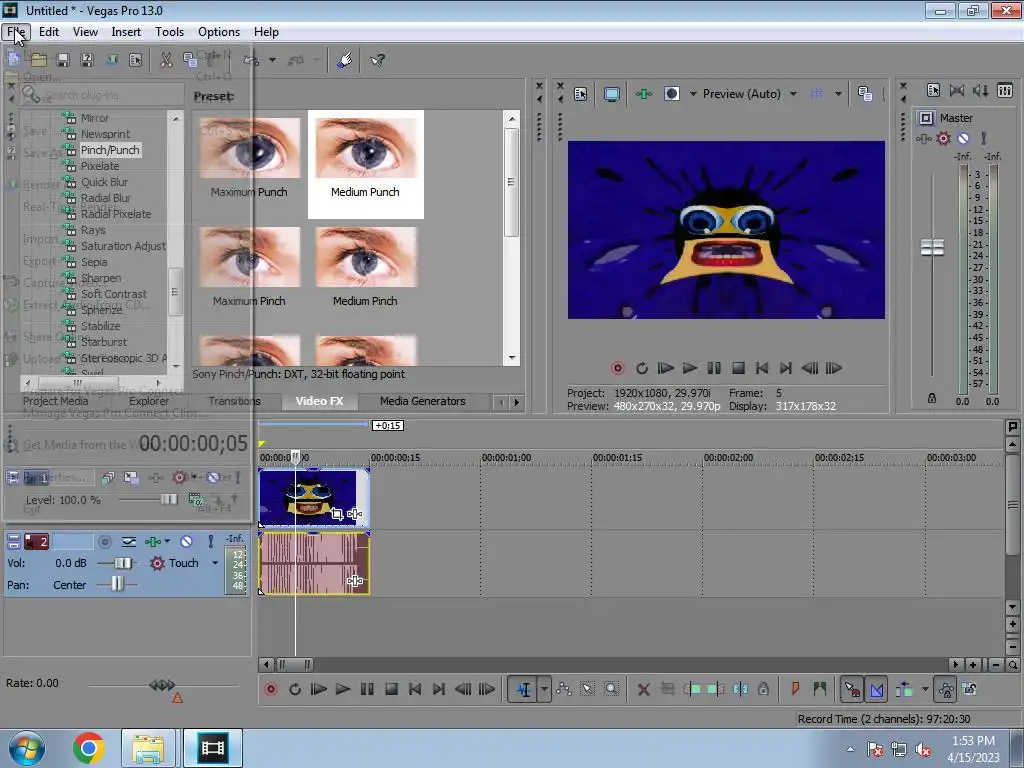Select Pinch/Punch in the plug-in list
This screenshot has width=1024, height=768.
tap(110, 150)
